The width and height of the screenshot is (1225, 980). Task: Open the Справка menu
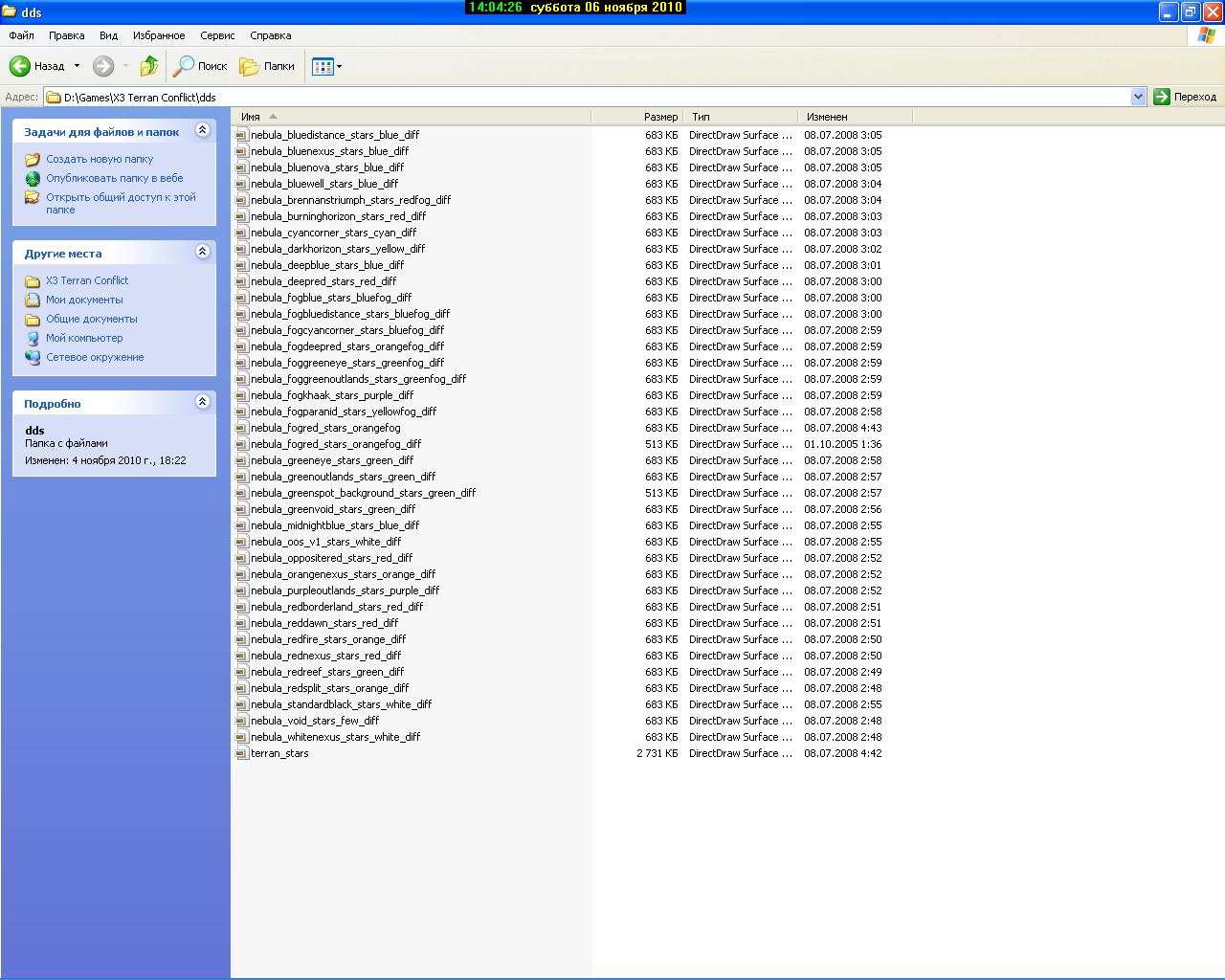(x=270, y=35)
